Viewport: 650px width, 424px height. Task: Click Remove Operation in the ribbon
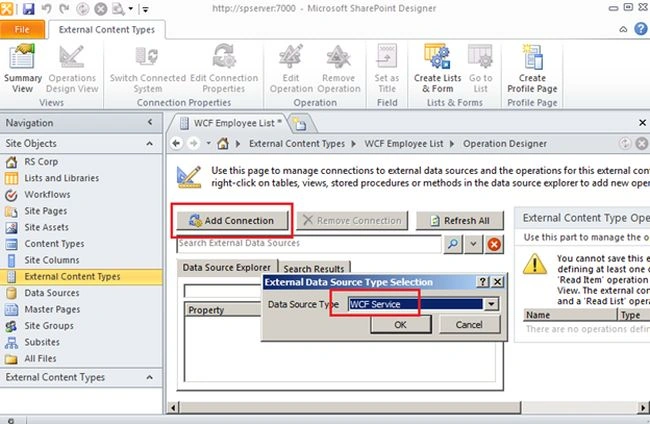pos(339,69)
